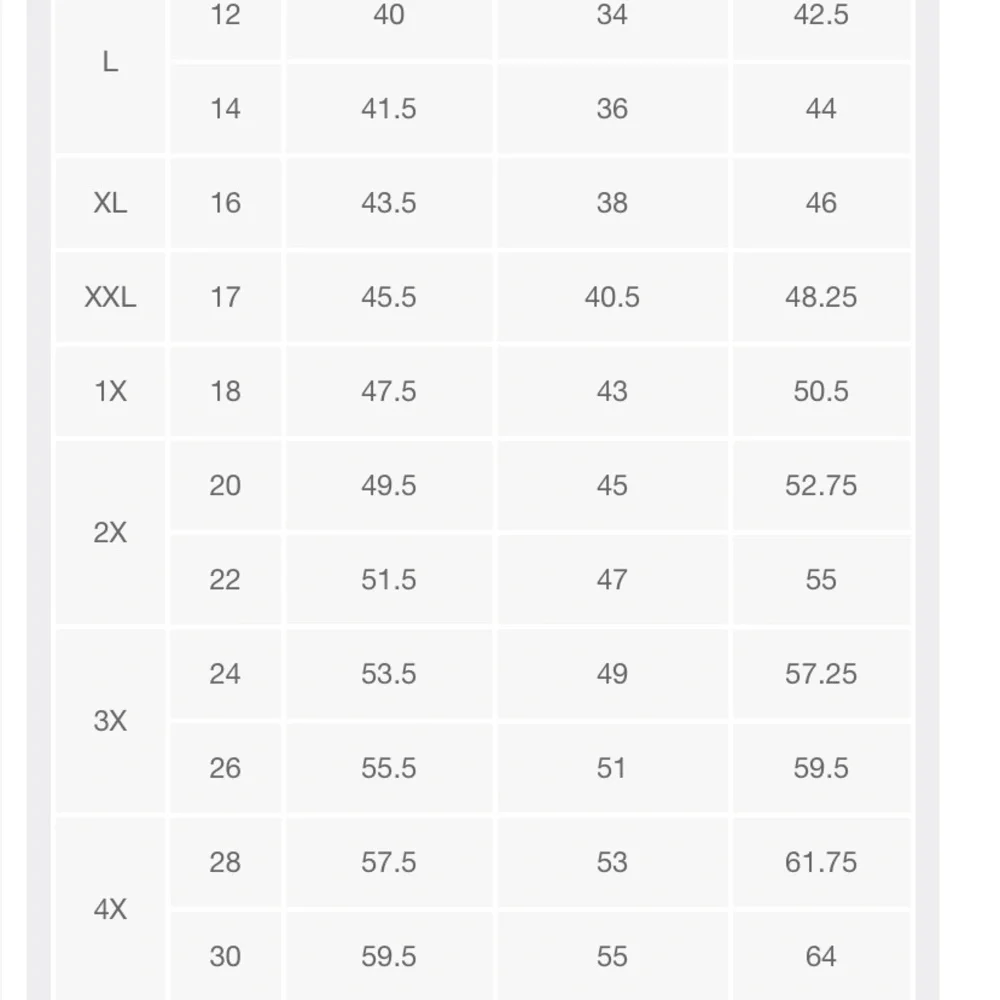1000x1000 pixels.
Task: Select numeric size 24 cell
Action: click(225, 673)
